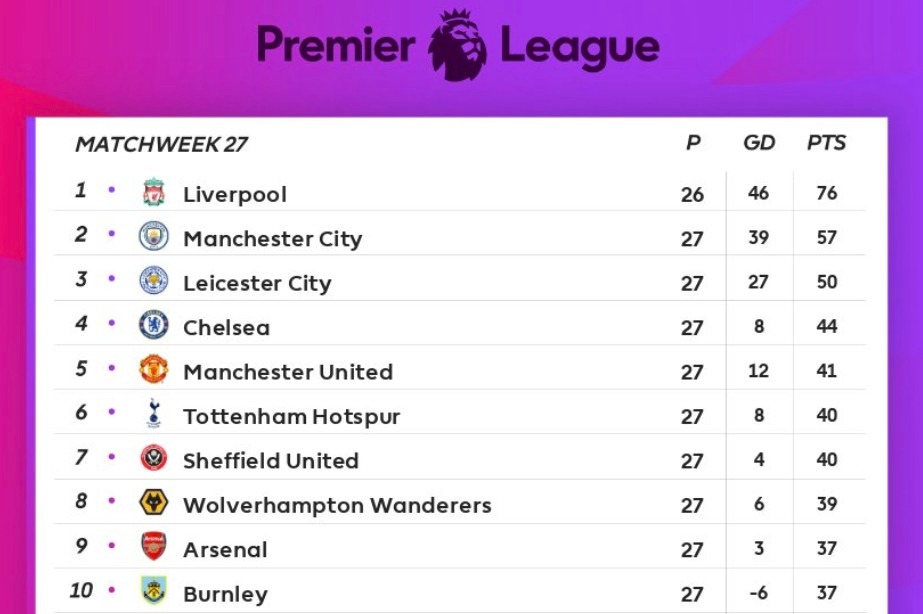Click the MATCHWEEK 27 heading

161,144
